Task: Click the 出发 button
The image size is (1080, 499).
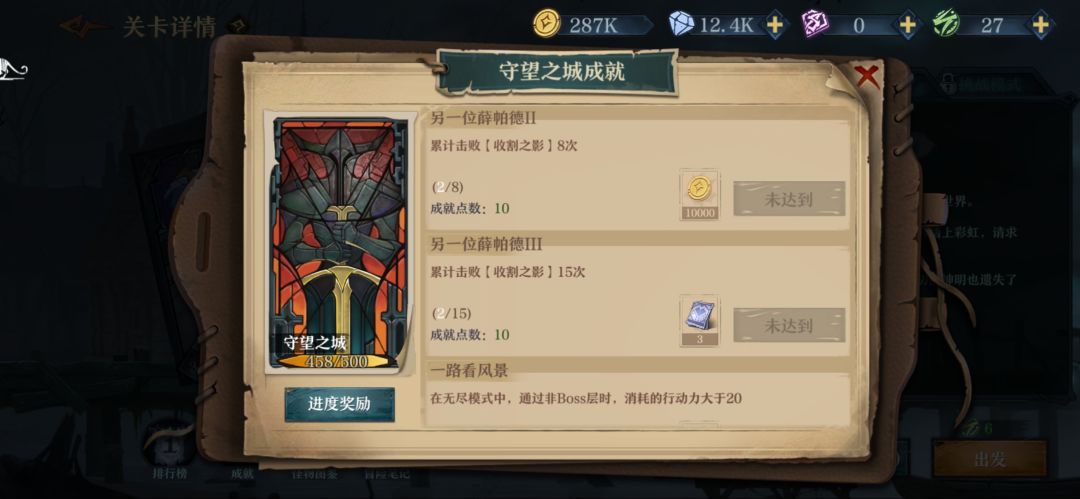Action: pyautogui.click(x=990, y=458)
